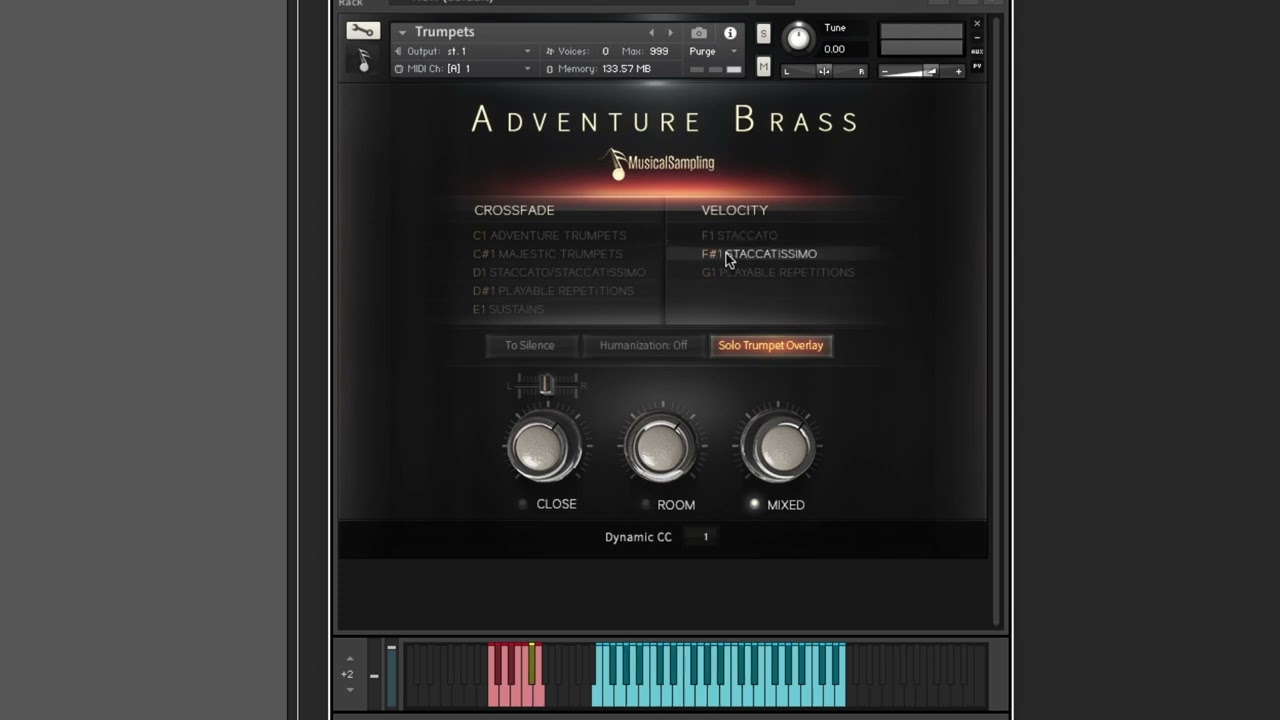Click the Tune knob

click(x=798, y=37)
